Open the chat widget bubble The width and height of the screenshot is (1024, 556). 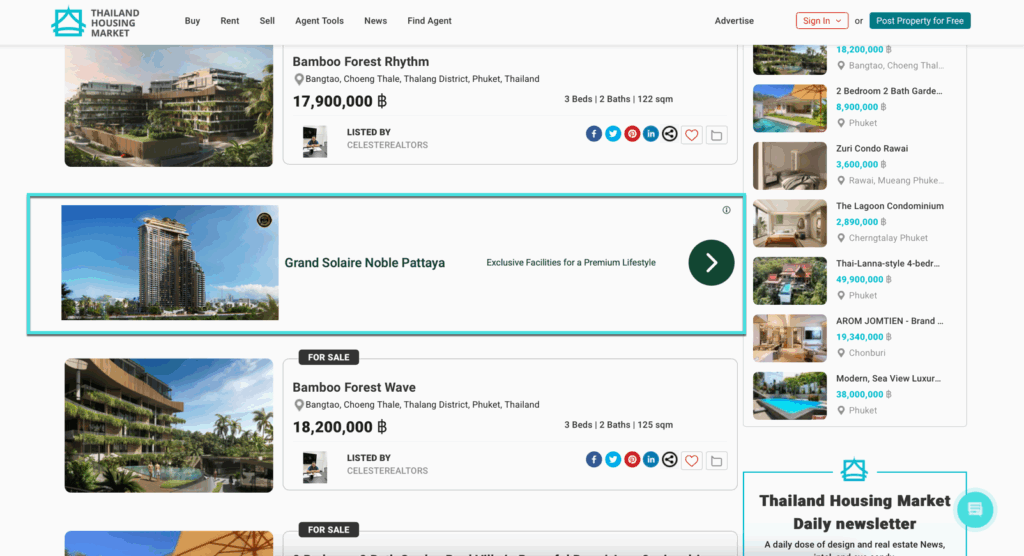[x=975, y=509]
